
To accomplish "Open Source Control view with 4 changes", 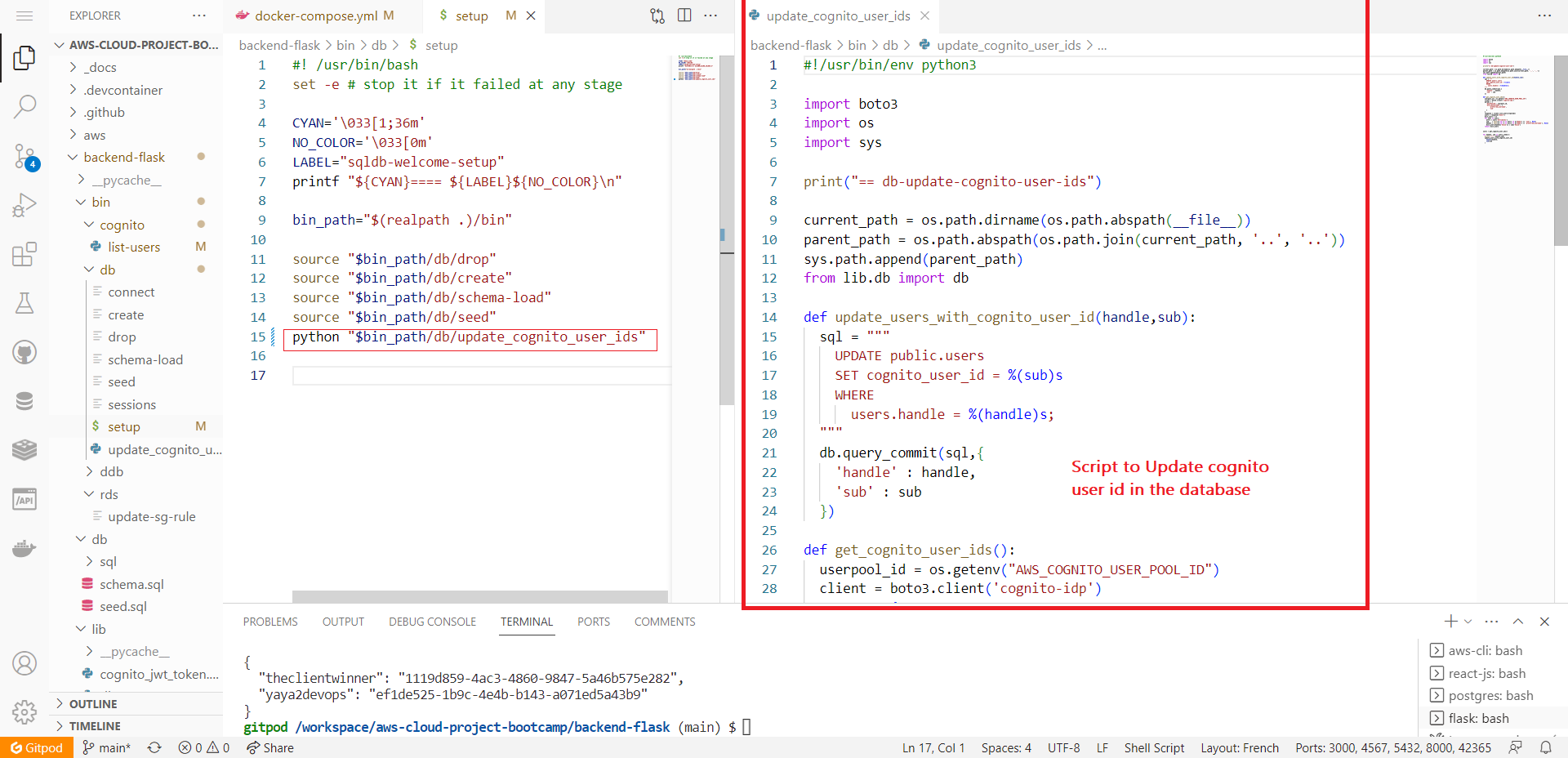I will [24, 156].
